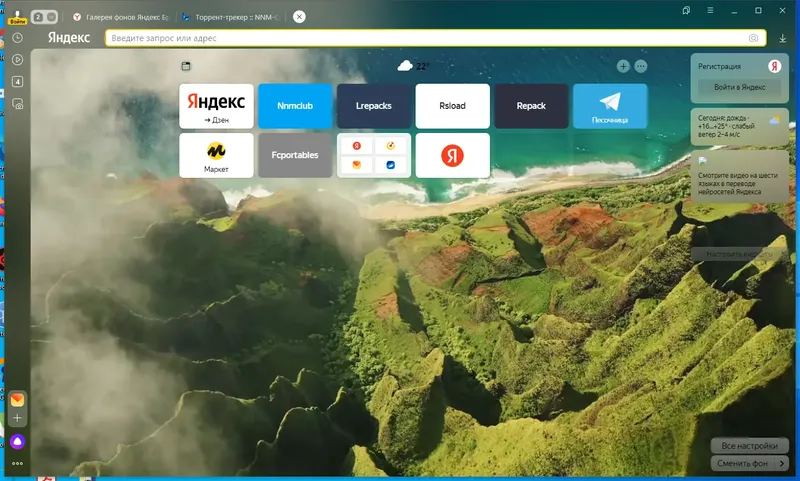Click the Сменить фон button
This screenshot has width=800, height=481.
(x=742, y=463)
